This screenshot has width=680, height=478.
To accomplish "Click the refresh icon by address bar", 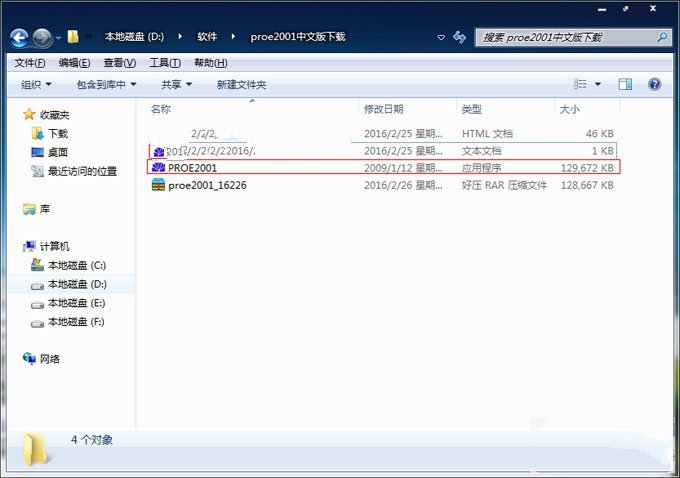I will [460, 37].
